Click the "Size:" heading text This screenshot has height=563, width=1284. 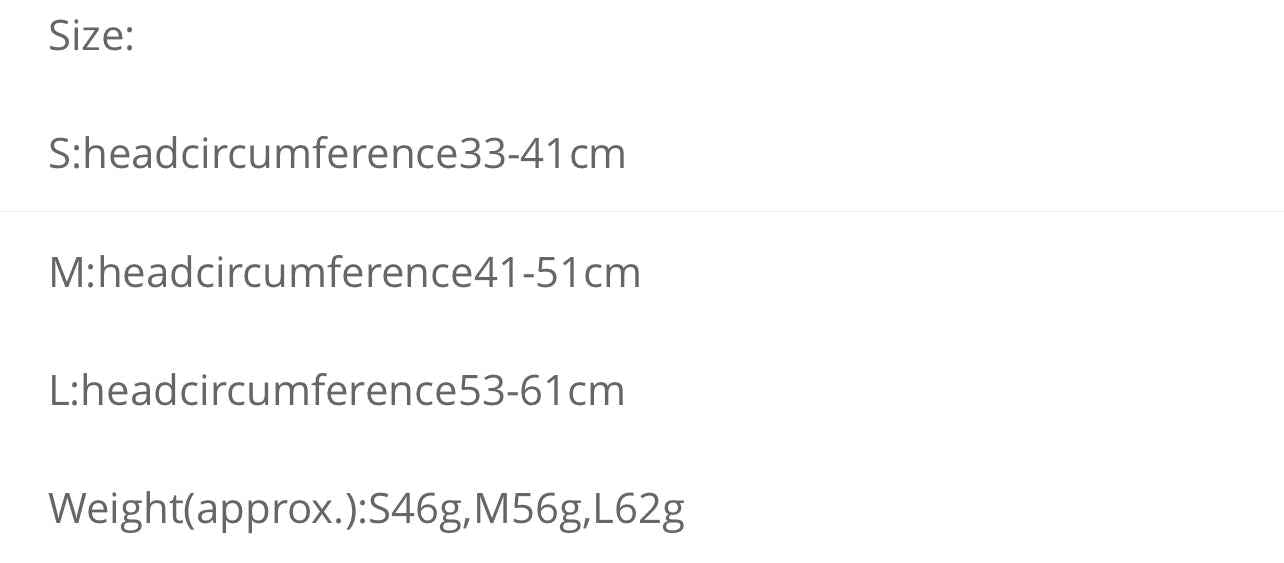tap(91, 38)
